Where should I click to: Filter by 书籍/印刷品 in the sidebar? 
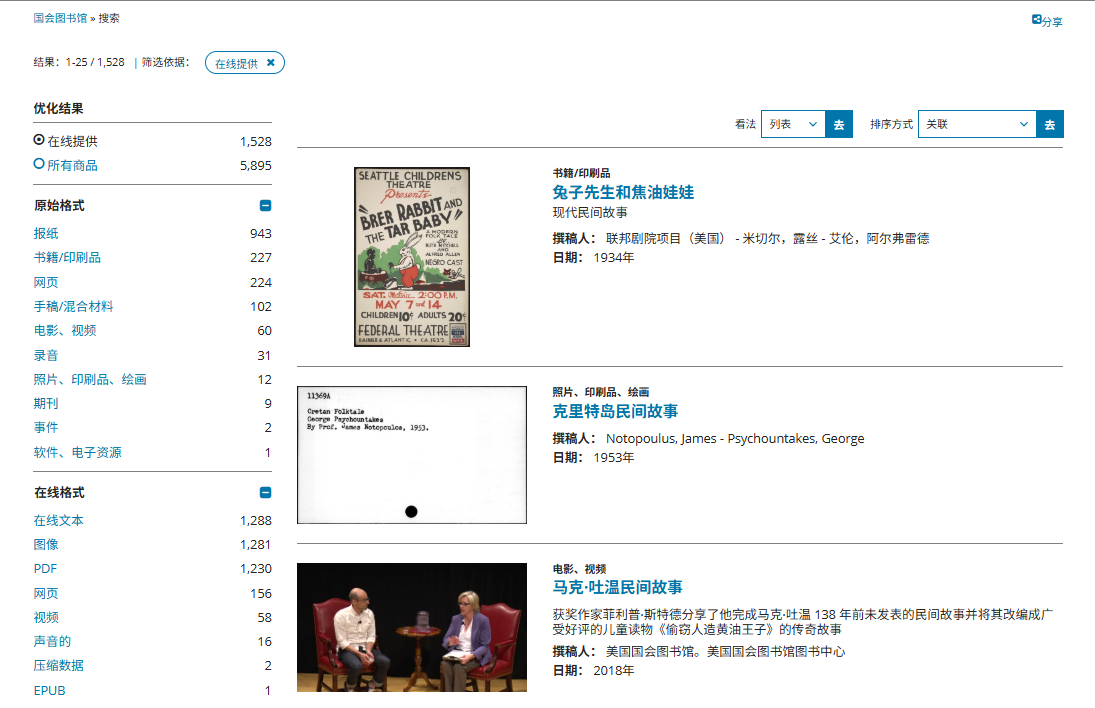[67, 257]
